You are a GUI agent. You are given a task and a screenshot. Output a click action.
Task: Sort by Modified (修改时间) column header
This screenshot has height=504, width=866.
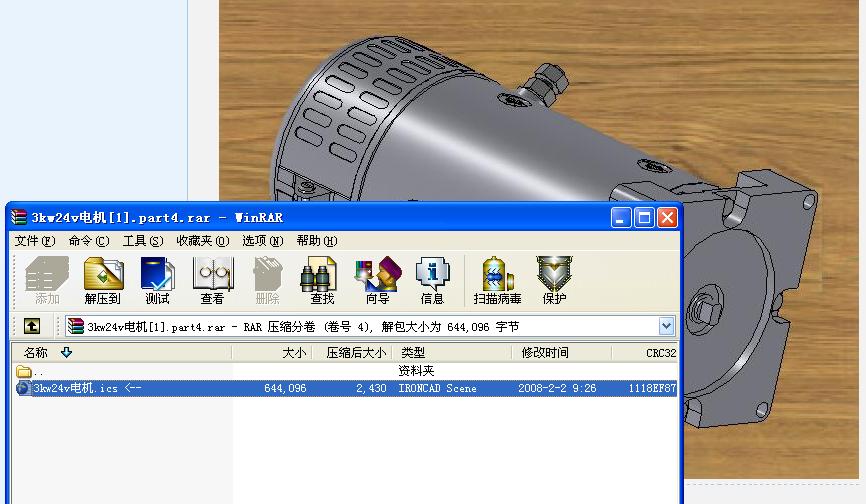561,353
